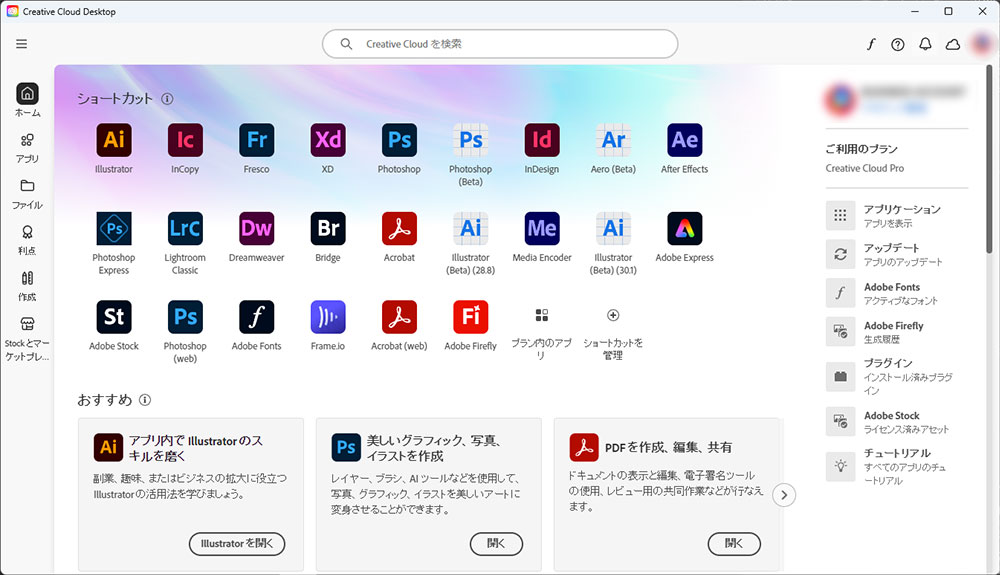Click the notifications bell icon

click(925, 44)
